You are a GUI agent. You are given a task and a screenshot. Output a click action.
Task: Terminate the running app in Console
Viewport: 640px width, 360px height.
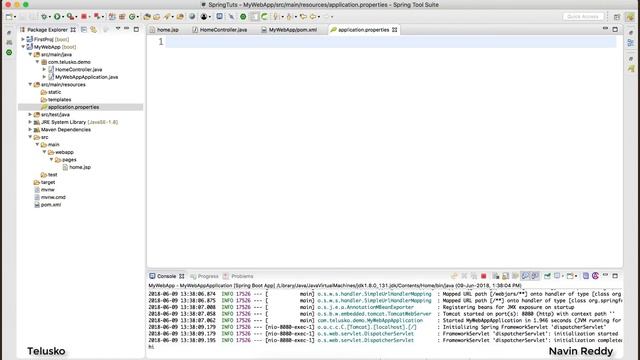click(484, 276)
